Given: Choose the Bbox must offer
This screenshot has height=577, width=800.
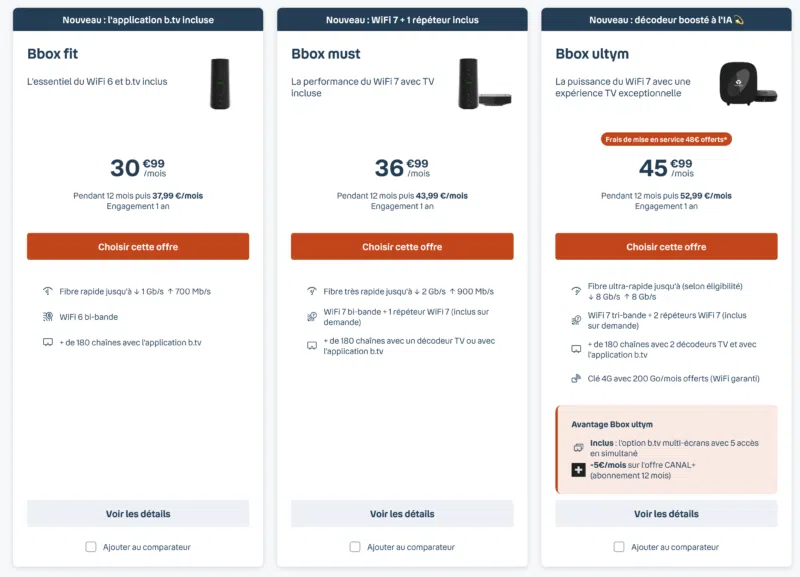Looking at the screenshot, I should (x=402, y=247).
